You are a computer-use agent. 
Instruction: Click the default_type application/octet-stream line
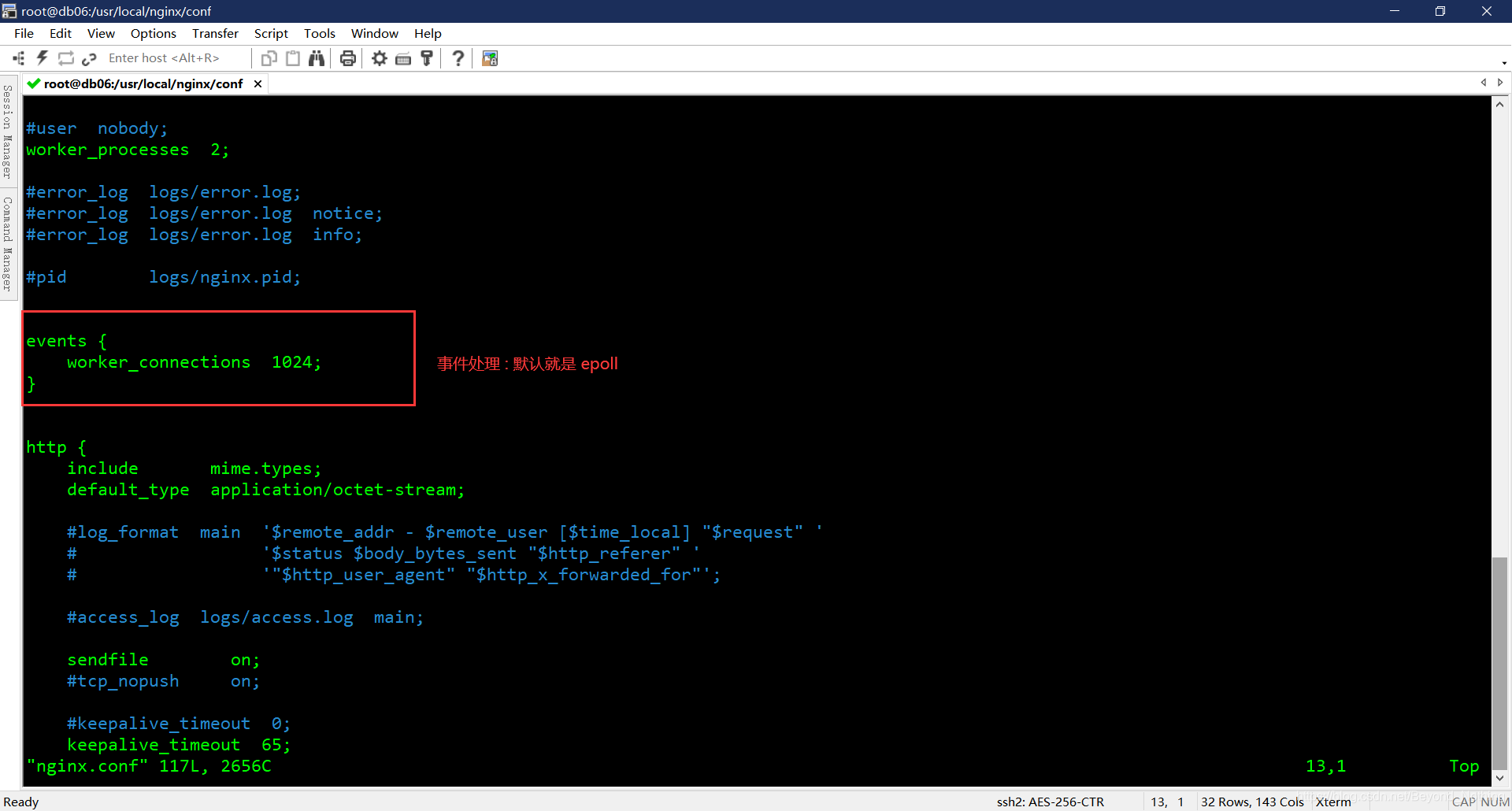[266, 490]
